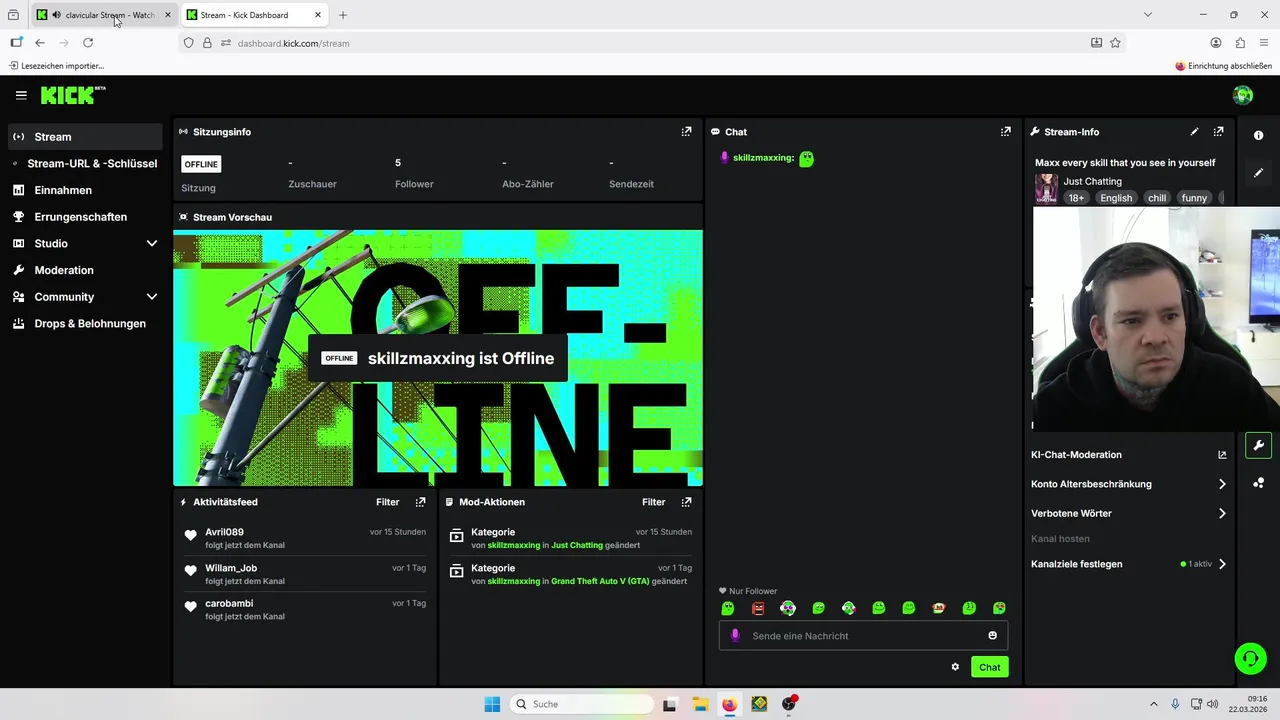The height and width of the screenshot is (720, 1280).
Task: Select Stream in the sidebar
Action: pyautogui.click(x=85, y=137)
